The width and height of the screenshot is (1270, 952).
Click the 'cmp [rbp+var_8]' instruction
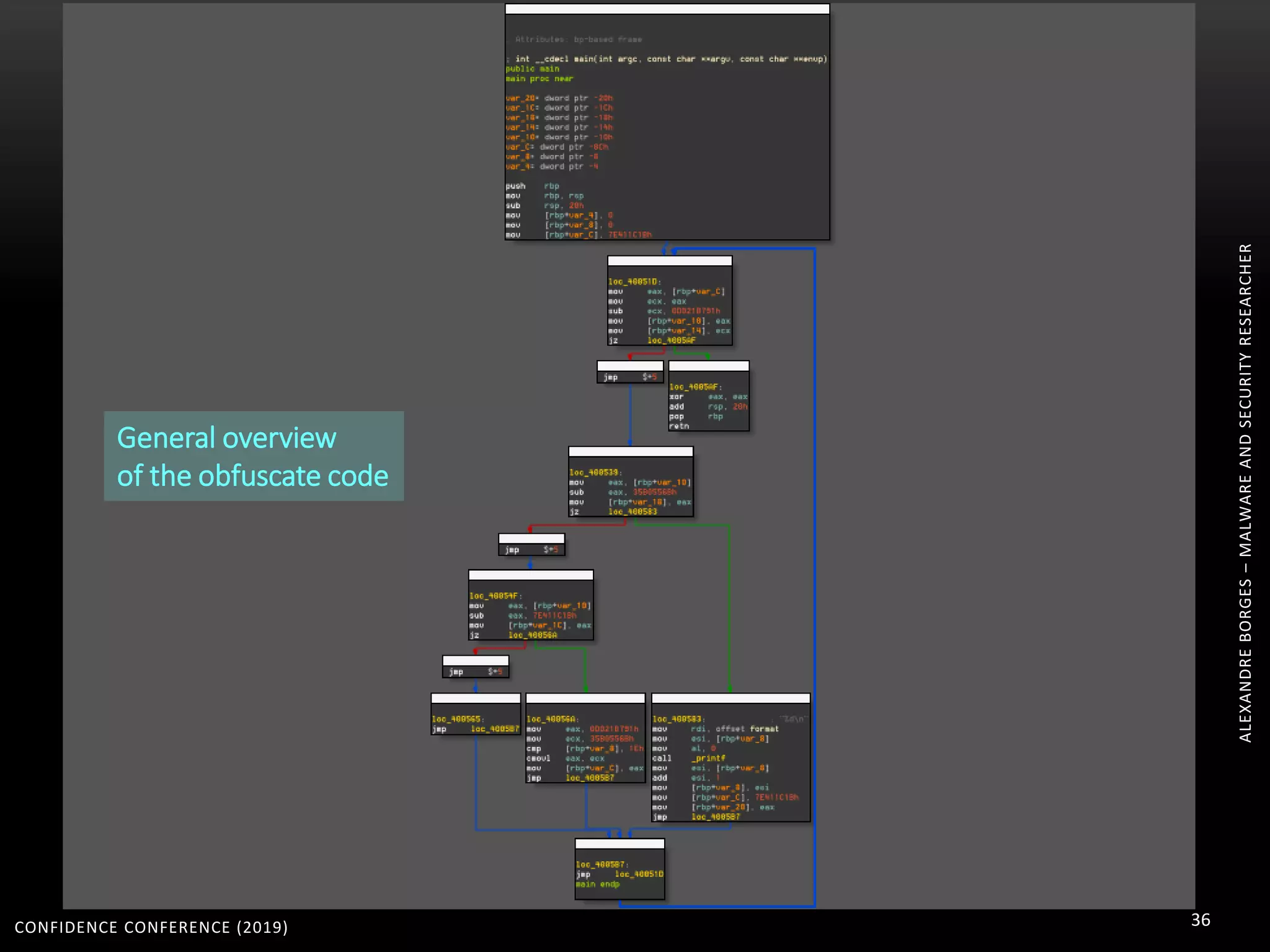(585, 748)
